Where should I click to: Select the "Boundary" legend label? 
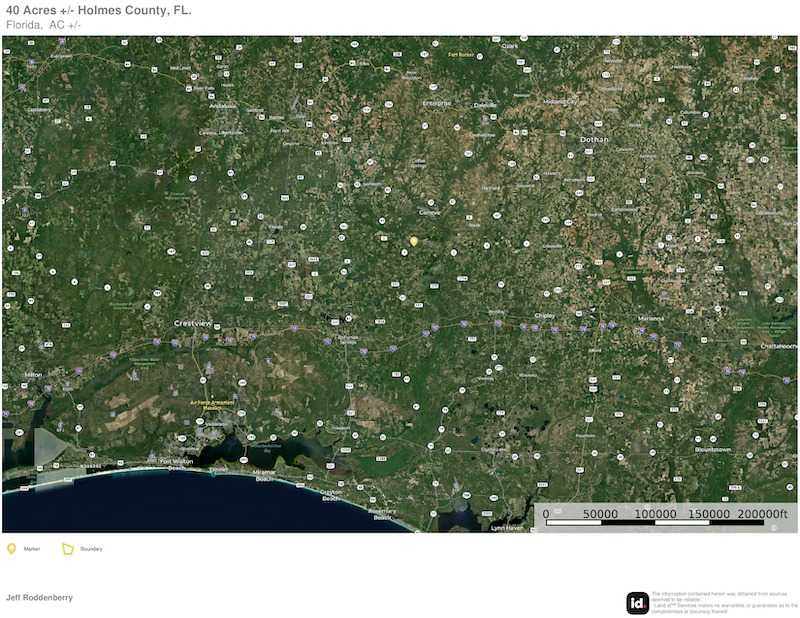point(91,549)
